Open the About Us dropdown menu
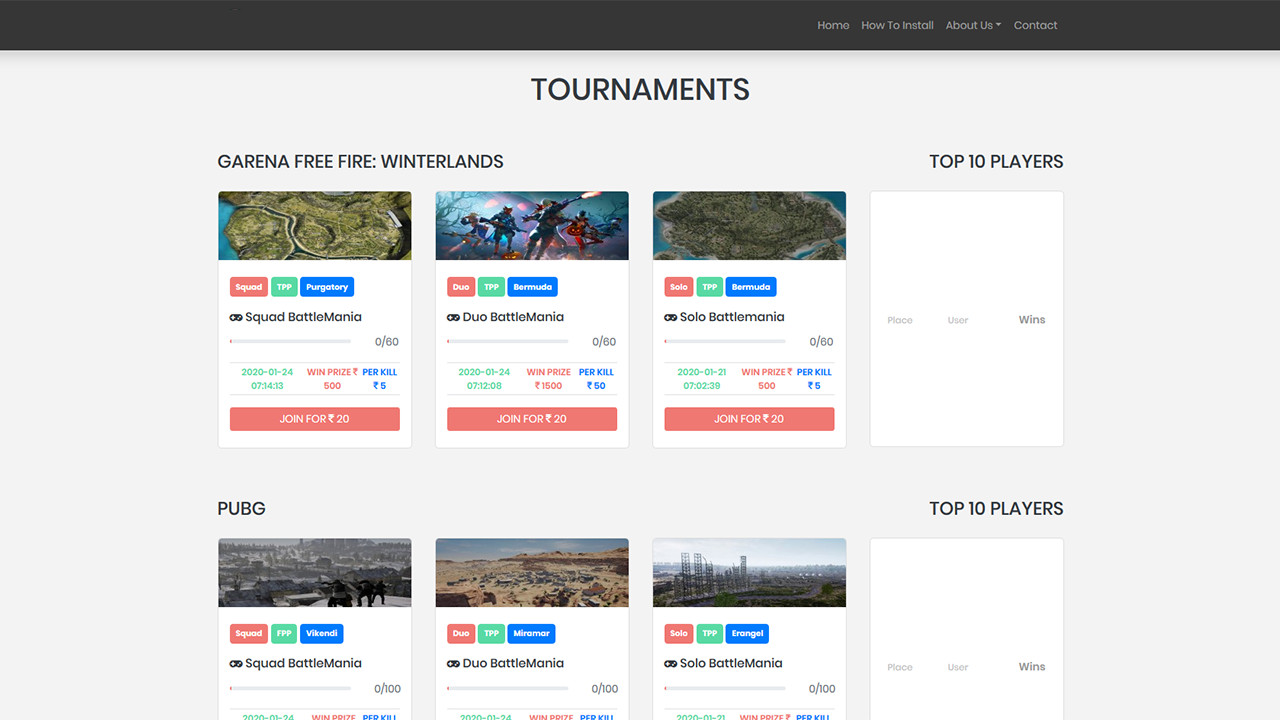This screenshot has width=1280, height=720. tap(973, 25)
